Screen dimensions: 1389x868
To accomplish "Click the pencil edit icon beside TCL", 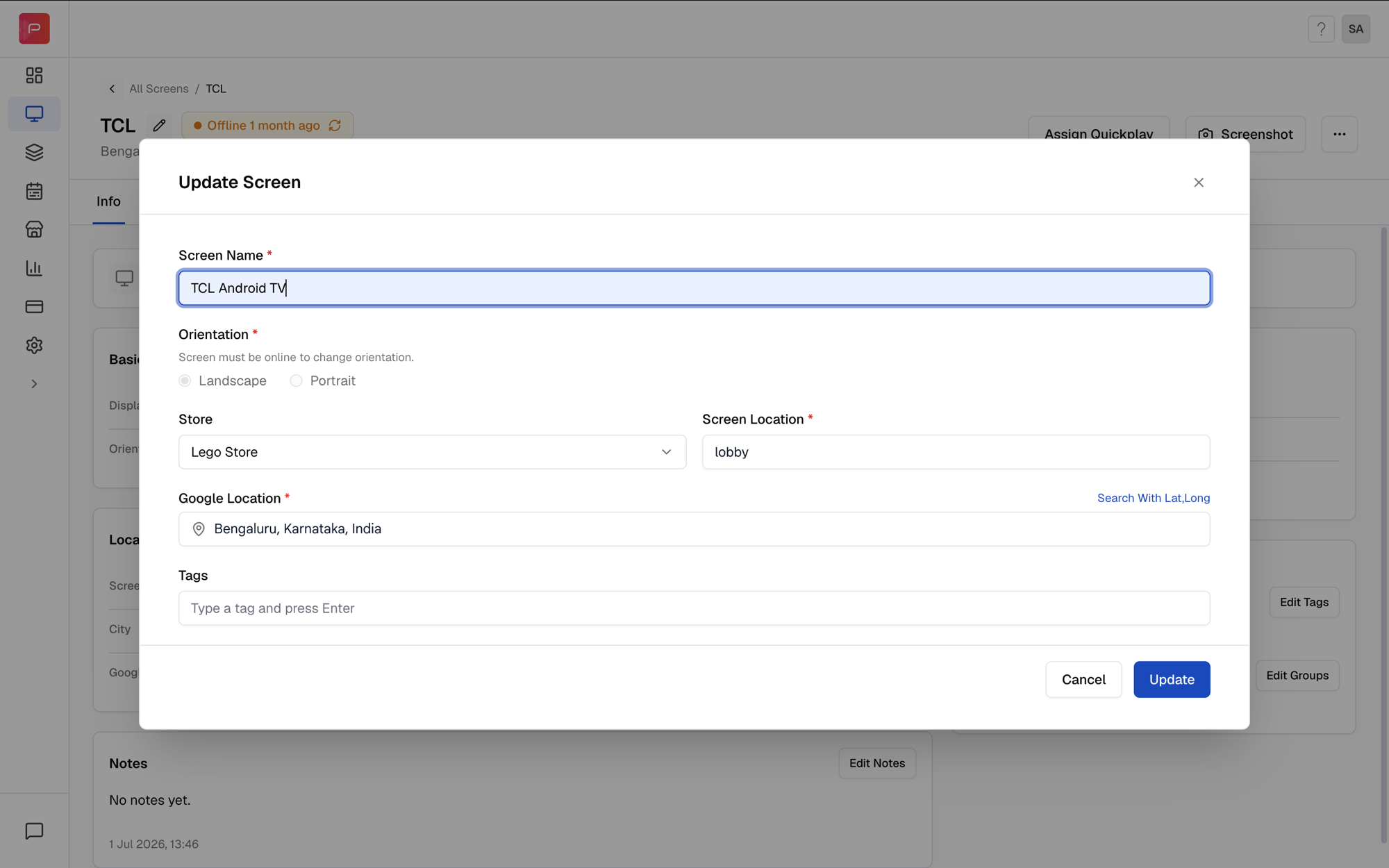I will tap(159, 126).
